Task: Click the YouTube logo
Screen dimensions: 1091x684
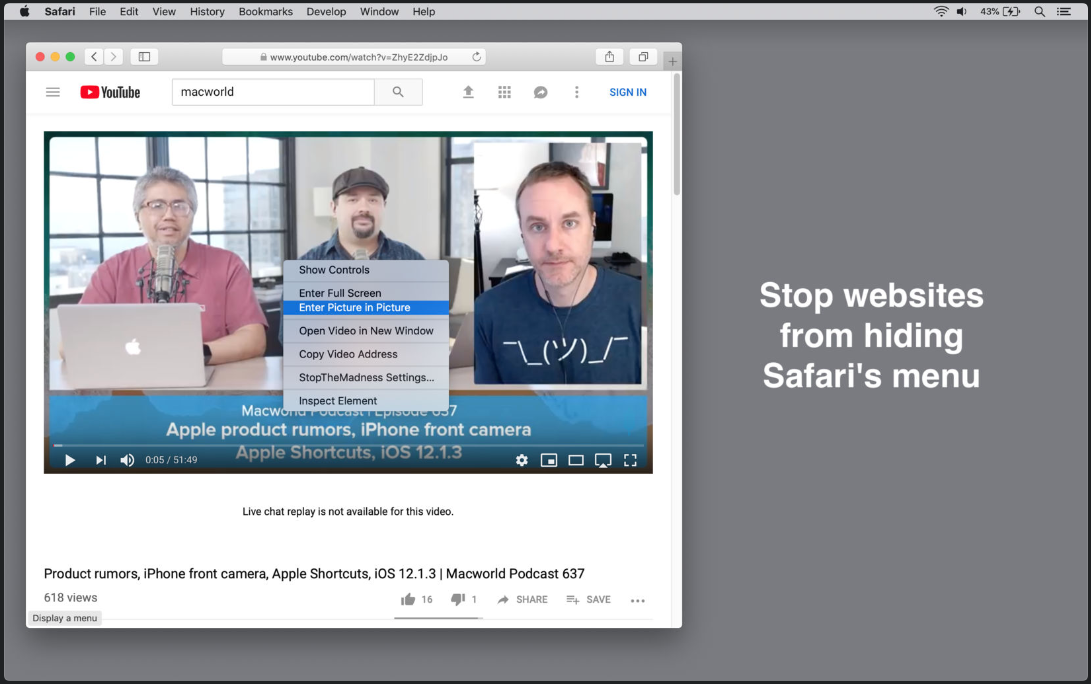Action: click(110, 92)
